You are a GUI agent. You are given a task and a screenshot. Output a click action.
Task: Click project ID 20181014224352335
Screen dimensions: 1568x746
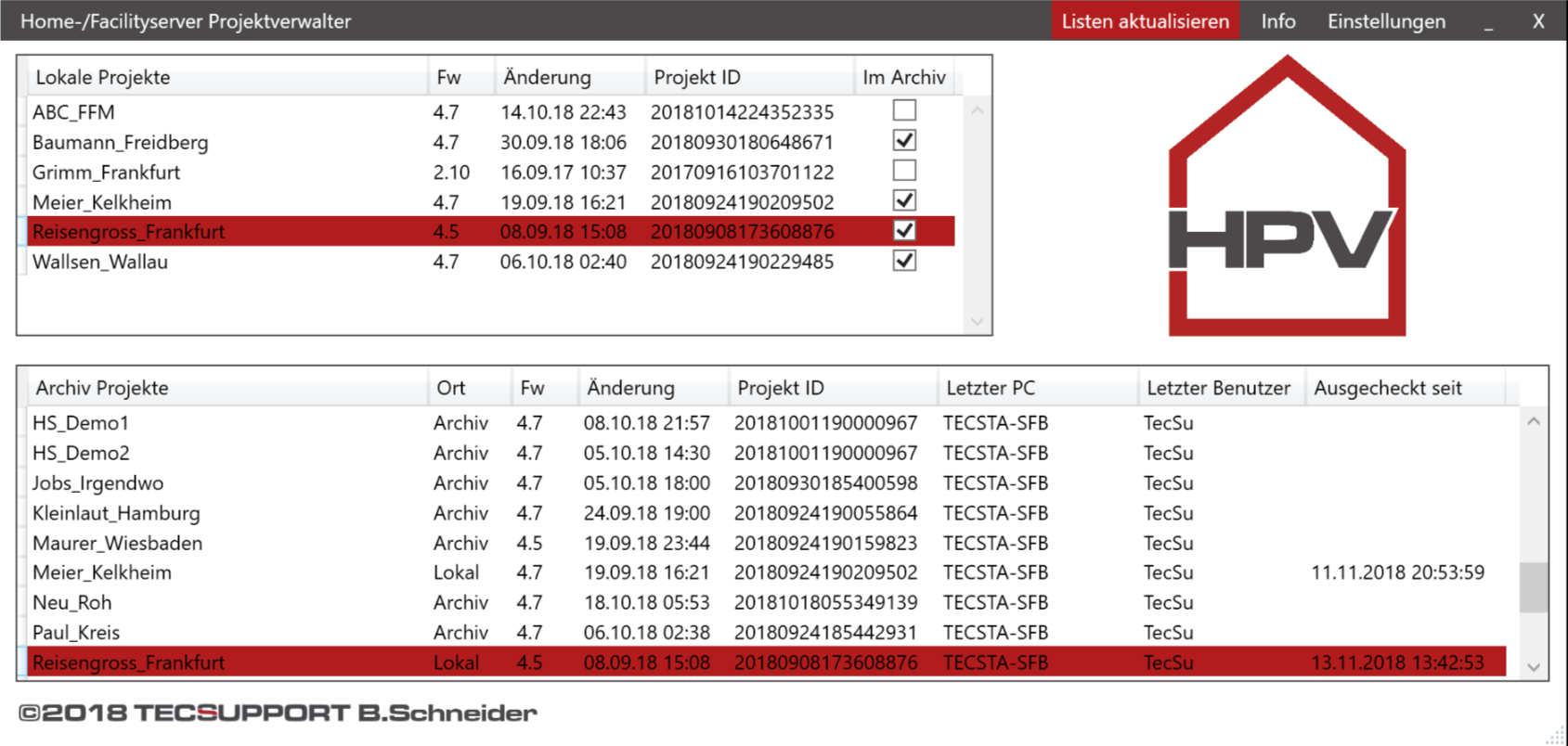click(742, 112)
